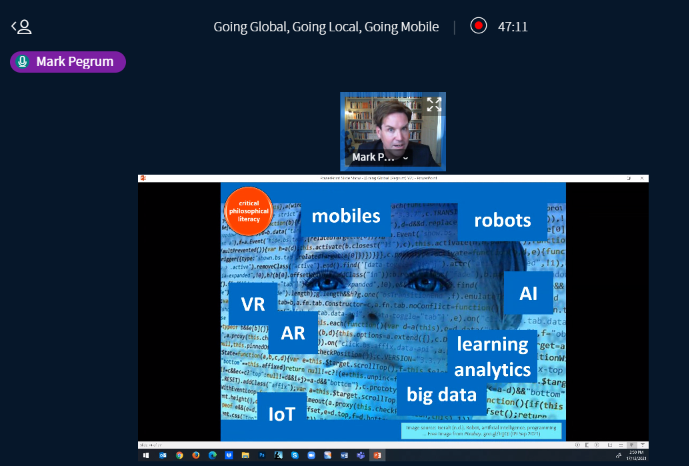
Task: Open the participants panel icon
Action: [x=21, y=27]
